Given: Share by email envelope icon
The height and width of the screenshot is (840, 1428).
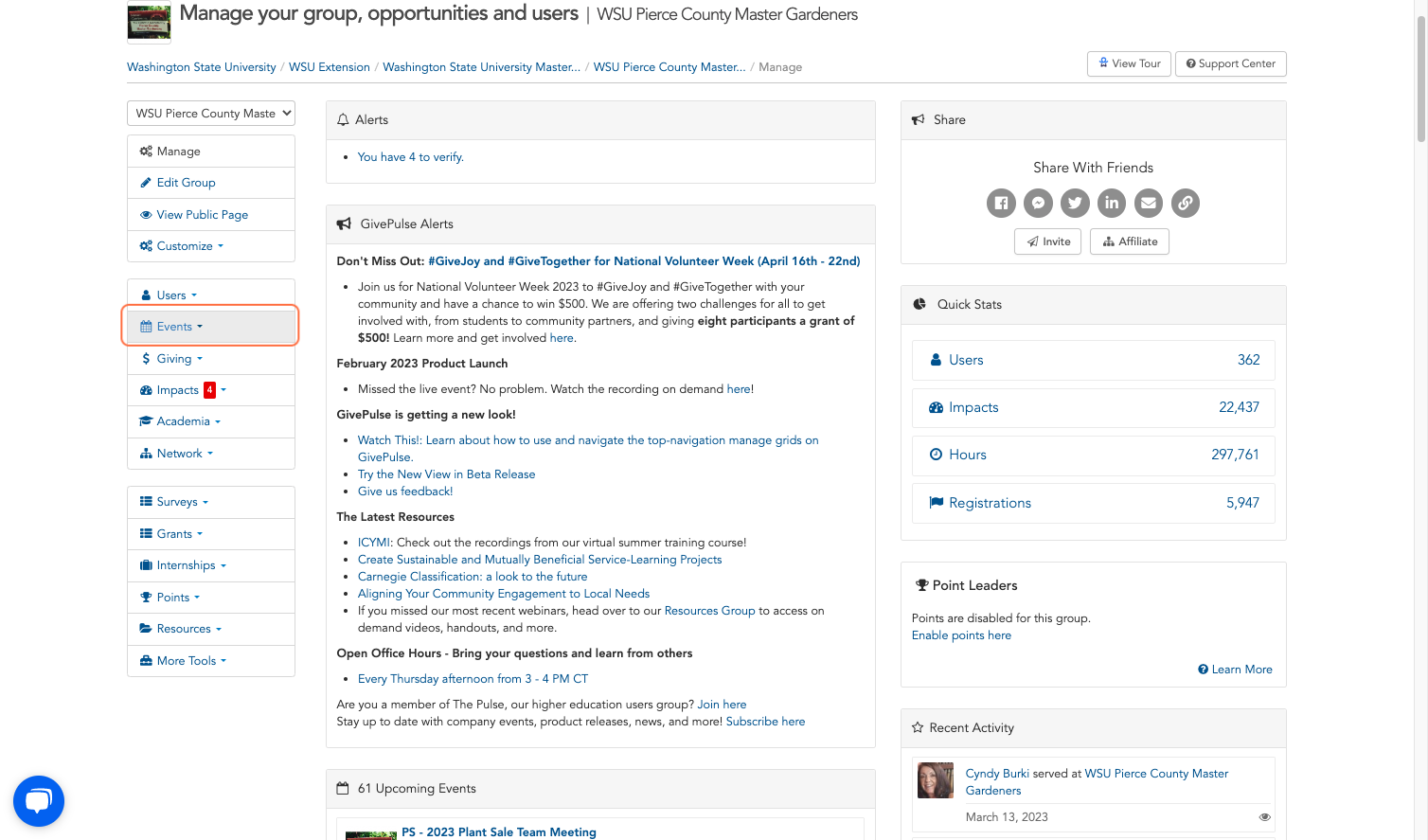Looking at the screenshot, I should click(1149, 203).
